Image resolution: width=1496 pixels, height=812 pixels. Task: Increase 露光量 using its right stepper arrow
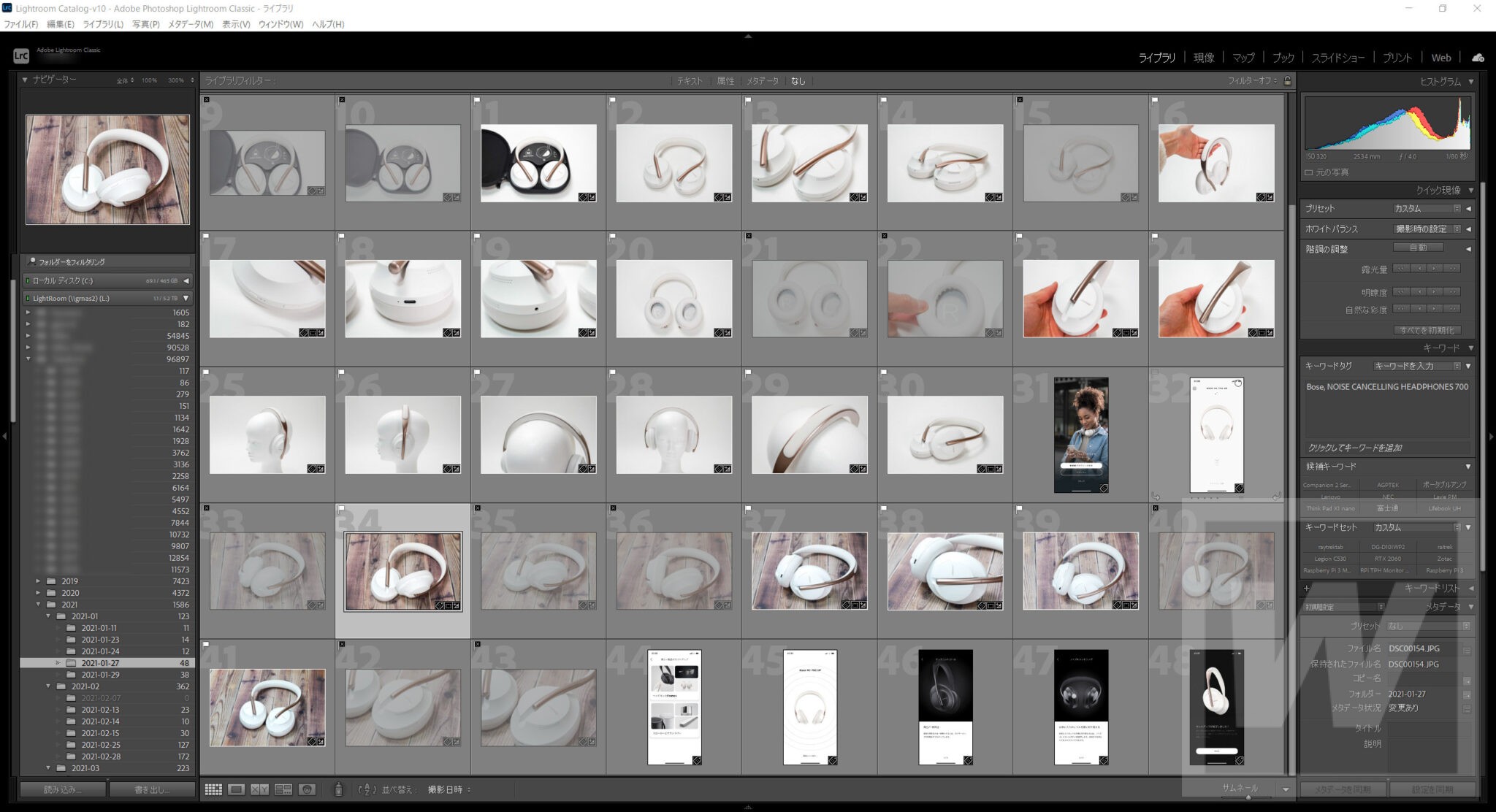point(1434,269)
